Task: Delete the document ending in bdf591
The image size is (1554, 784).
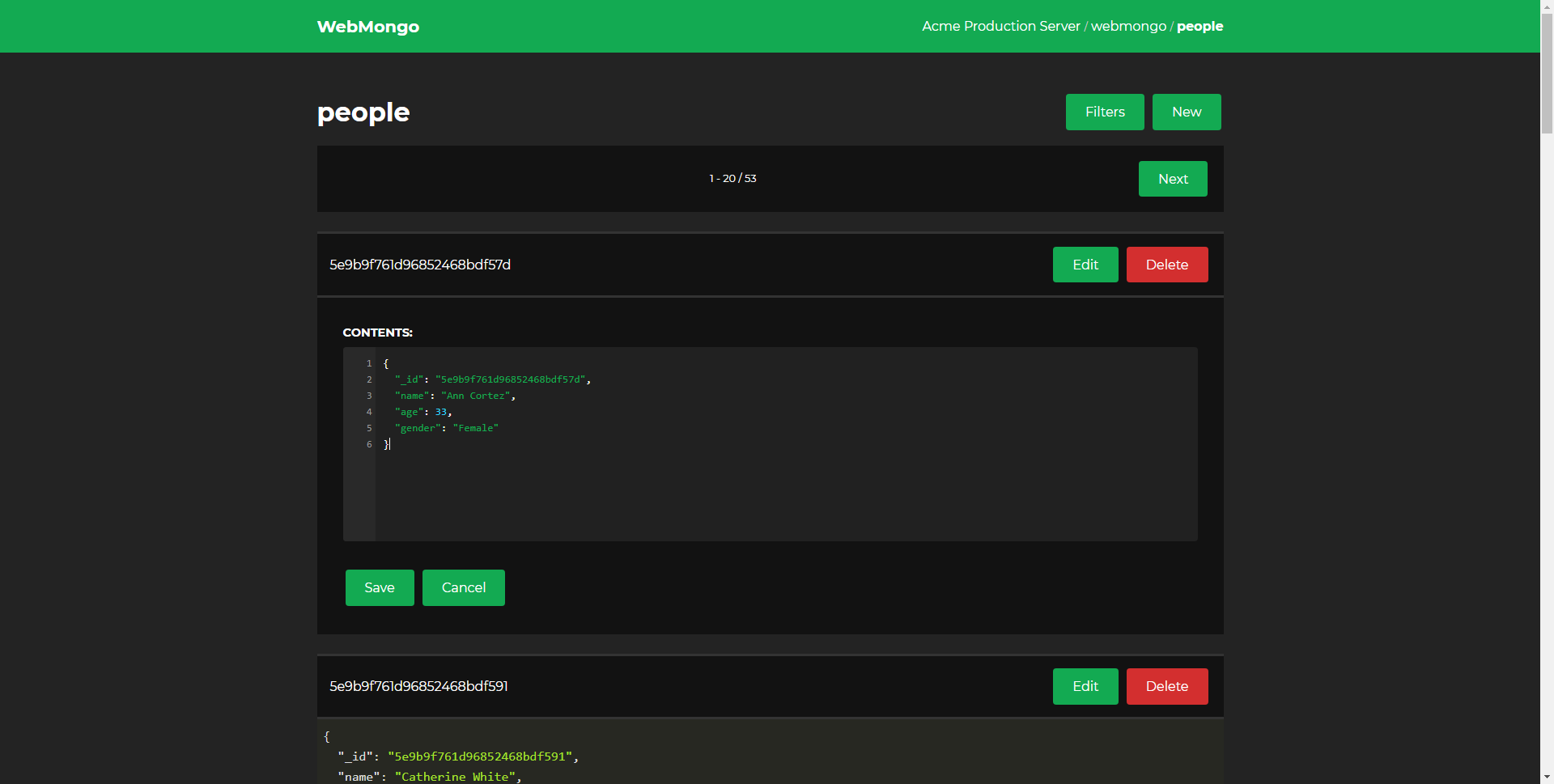Action: tap(1166, 685)
